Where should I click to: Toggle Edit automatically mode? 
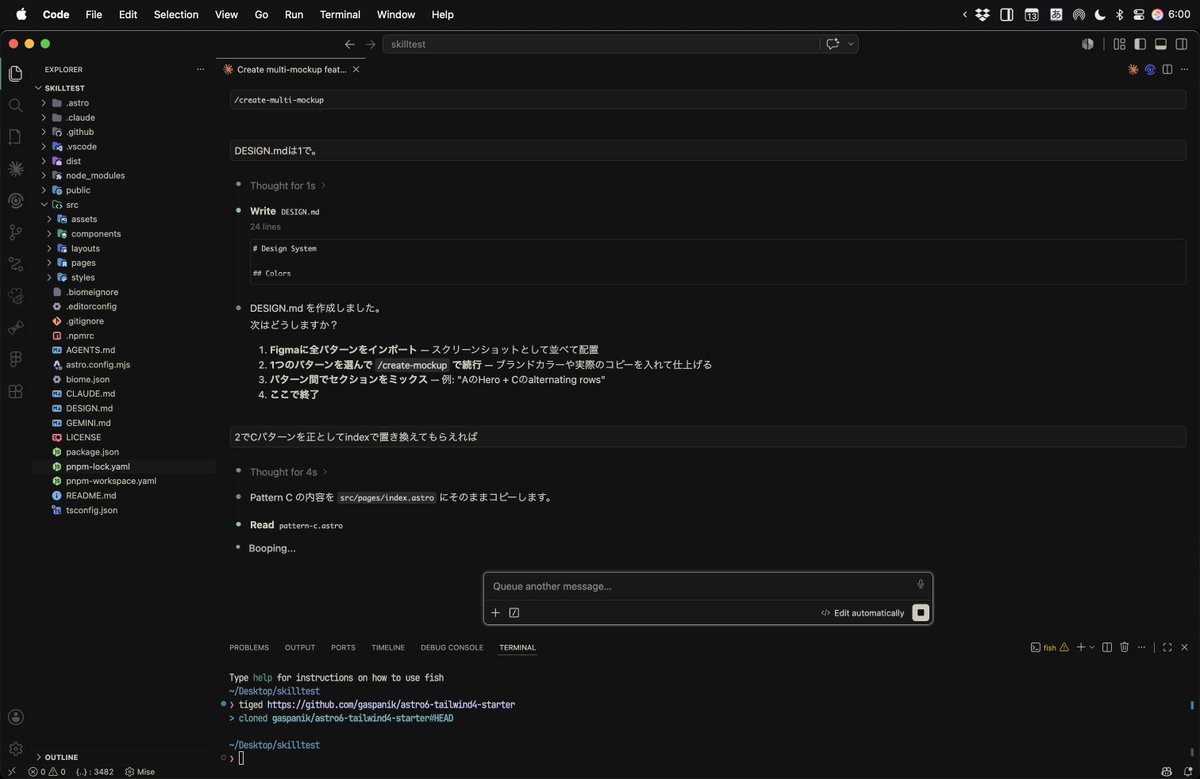[x=862, y=613]
